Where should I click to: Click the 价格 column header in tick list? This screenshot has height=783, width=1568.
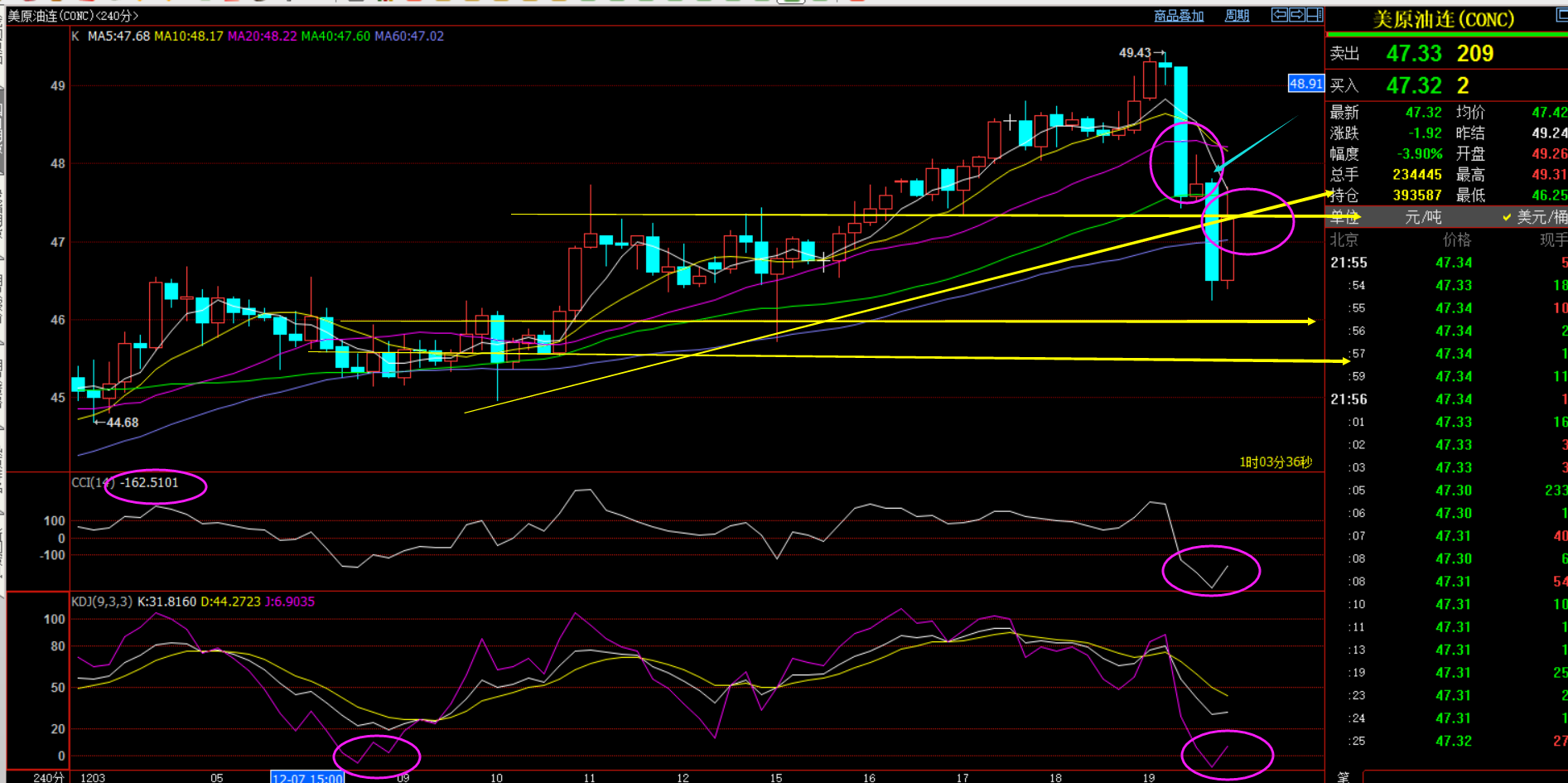pos(1456,239)
